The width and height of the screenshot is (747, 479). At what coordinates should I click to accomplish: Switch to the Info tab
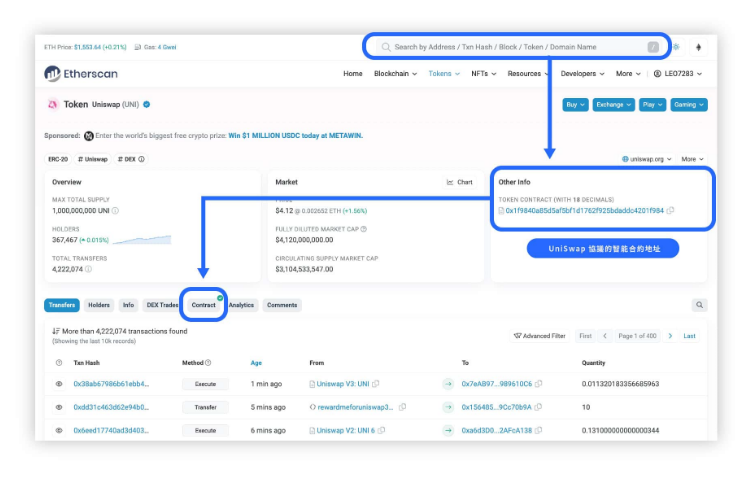pos(128,305)
